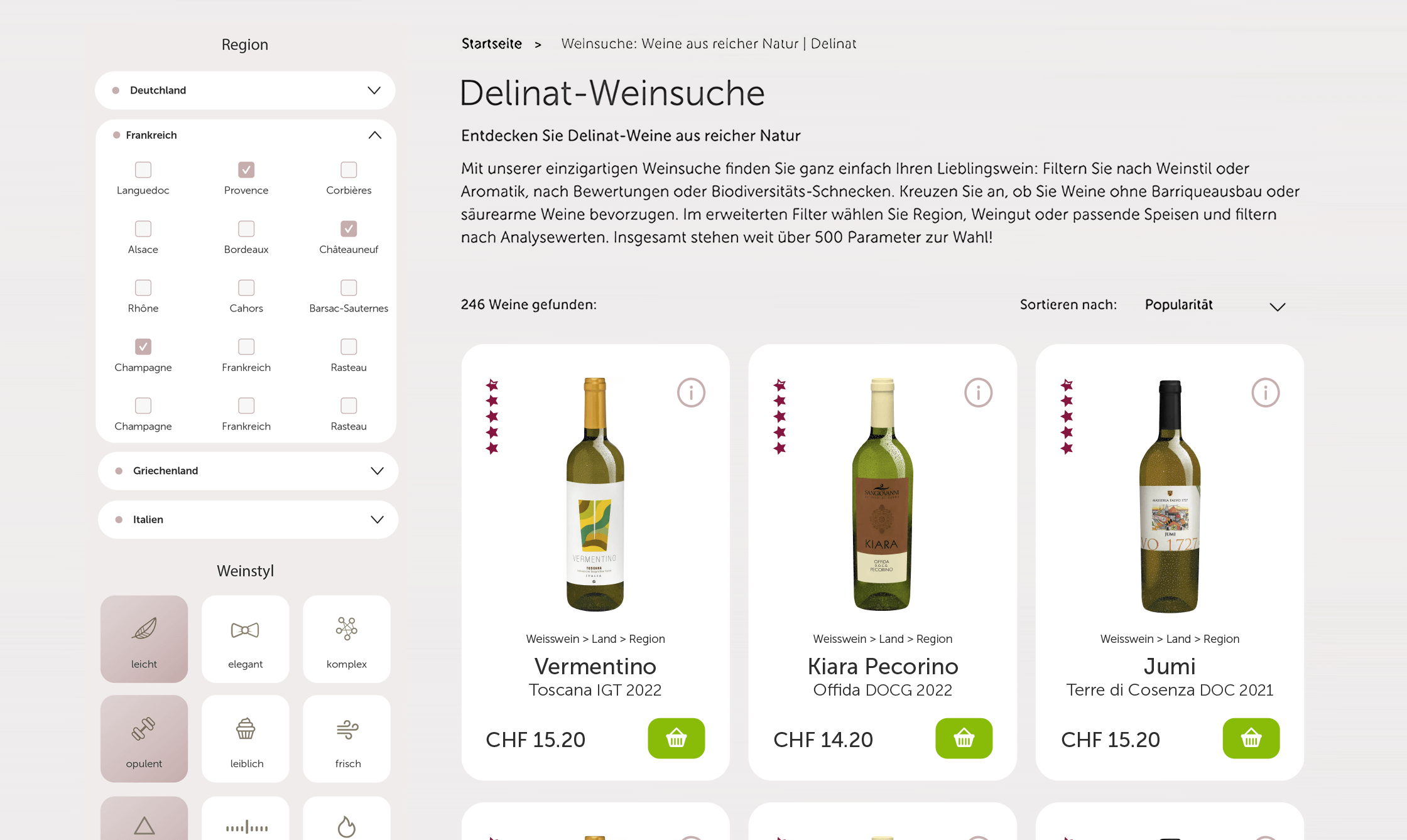Viewport: 1407px width, 840px height.
Task: Open info icon on Vermentino card
Action: [x=691, y=393]
